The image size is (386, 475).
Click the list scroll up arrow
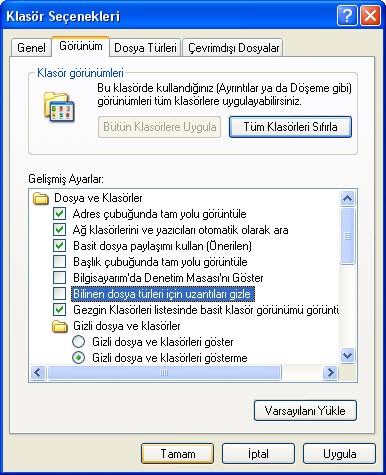pyautogui.click(x=348, y=199)
